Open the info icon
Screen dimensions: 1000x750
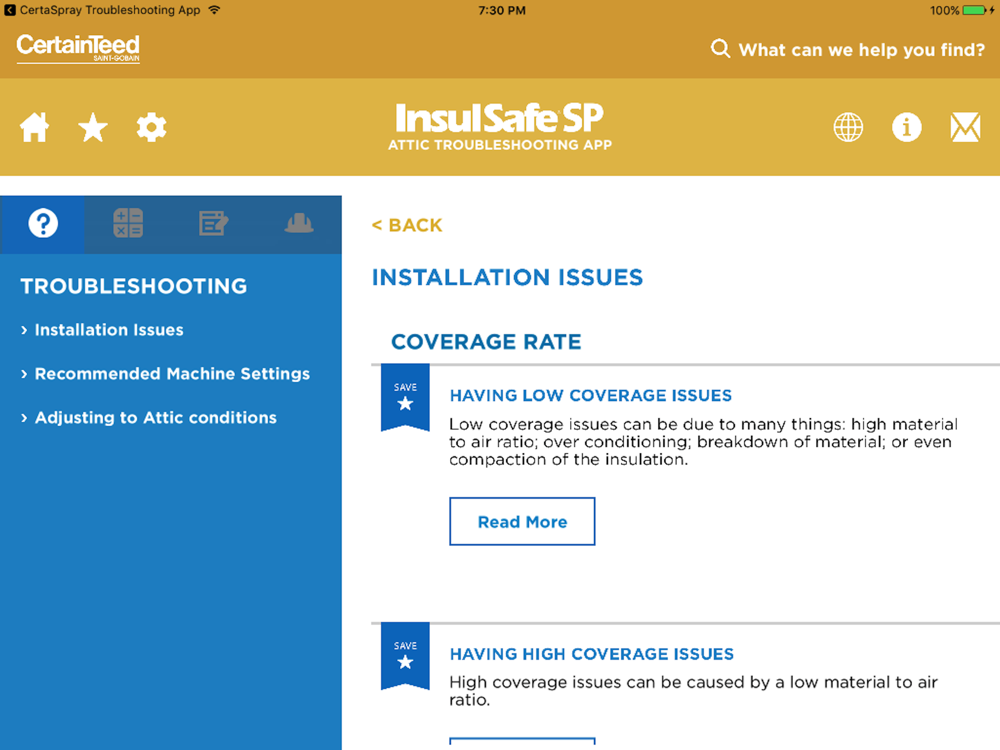point(906,127)
